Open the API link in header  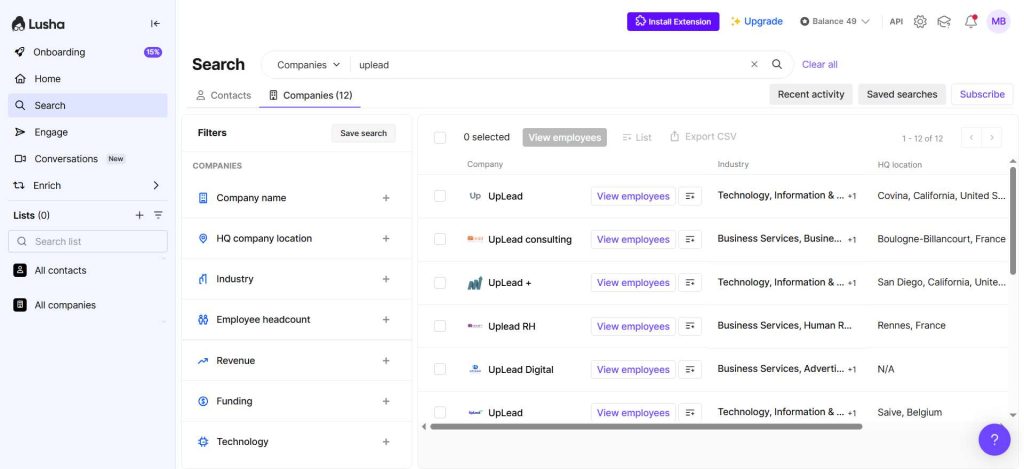pos(896,22)
